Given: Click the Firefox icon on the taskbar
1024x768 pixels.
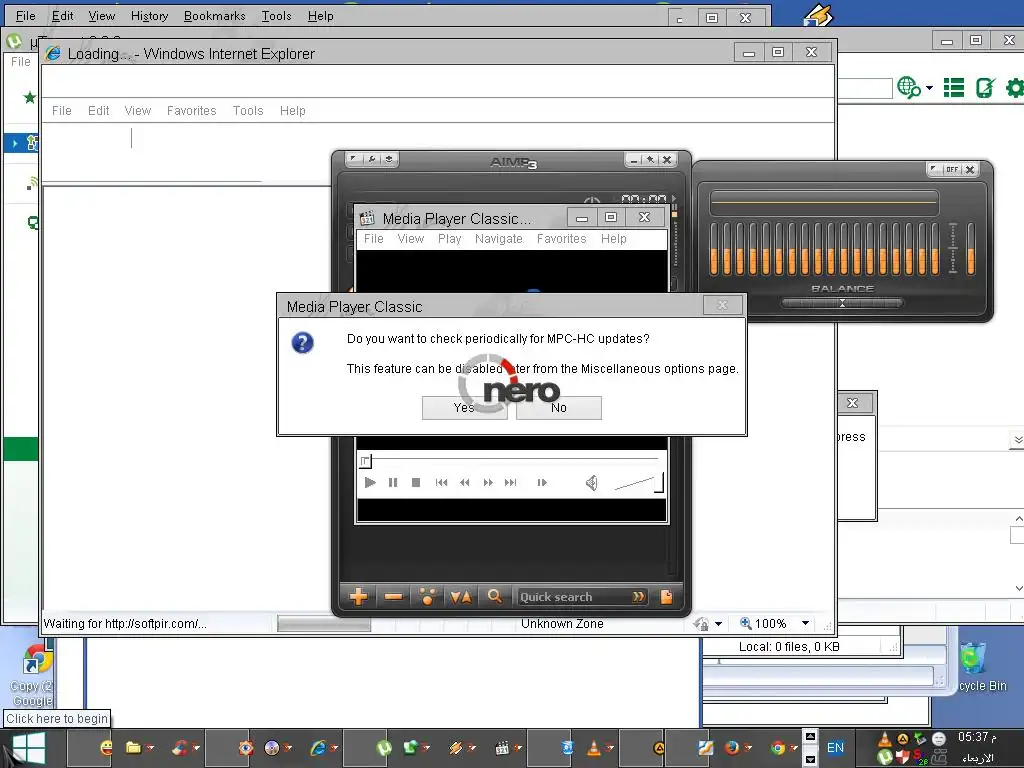Looking at the screenshot, I should 732,748.
